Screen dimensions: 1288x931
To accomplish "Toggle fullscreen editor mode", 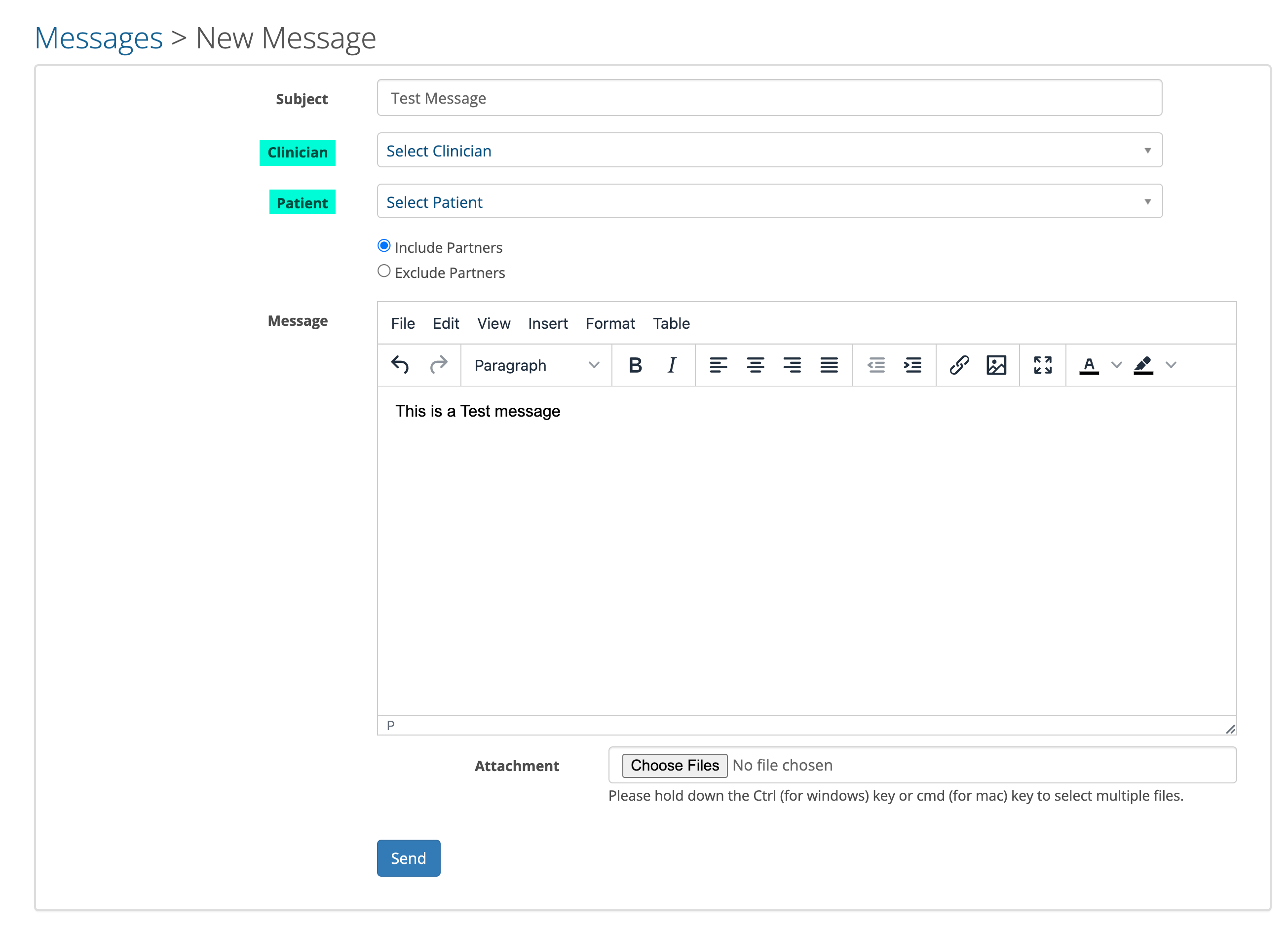I will (x=1043, y=365).
